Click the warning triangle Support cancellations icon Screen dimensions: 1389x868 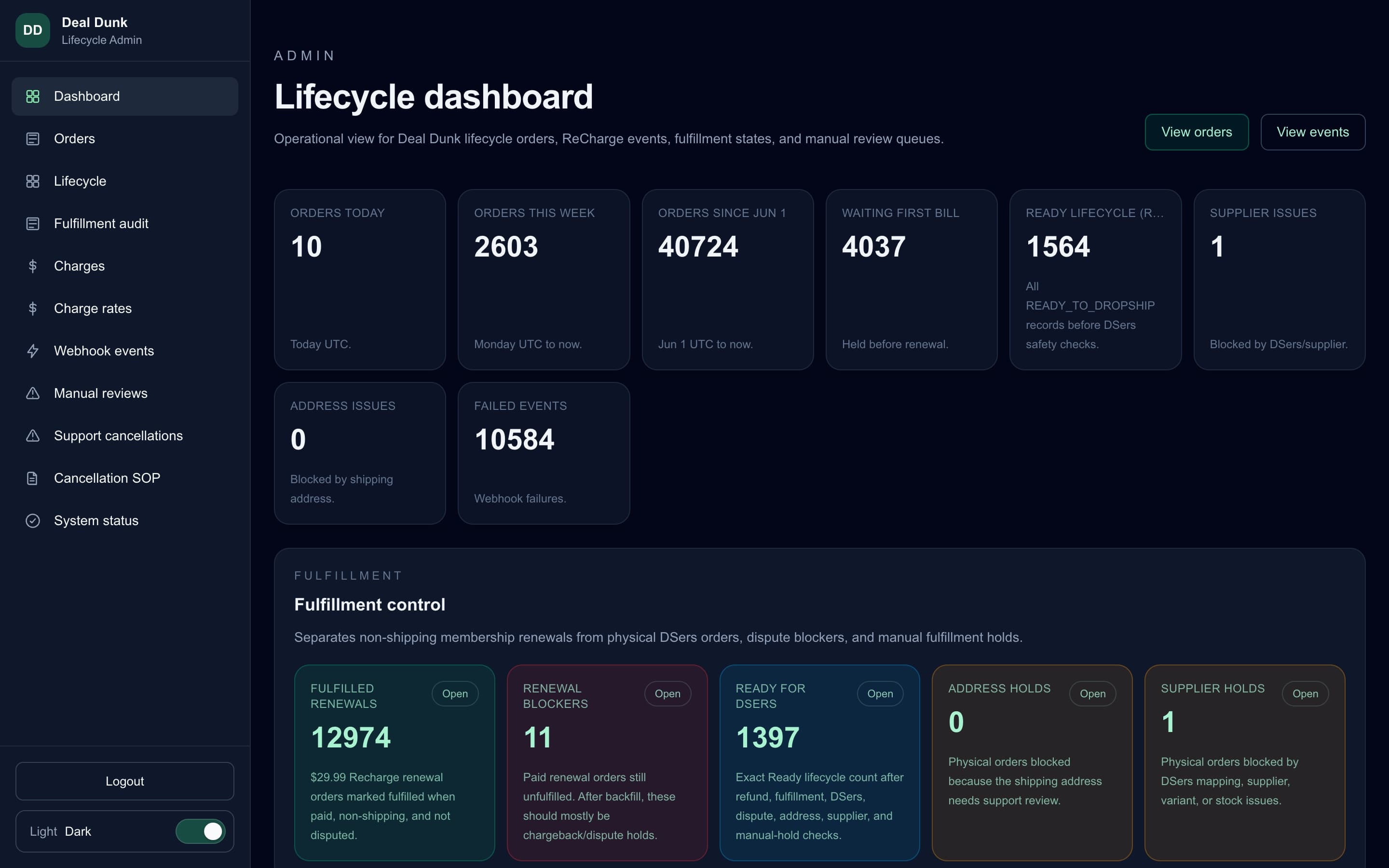[x=33, y=436]
